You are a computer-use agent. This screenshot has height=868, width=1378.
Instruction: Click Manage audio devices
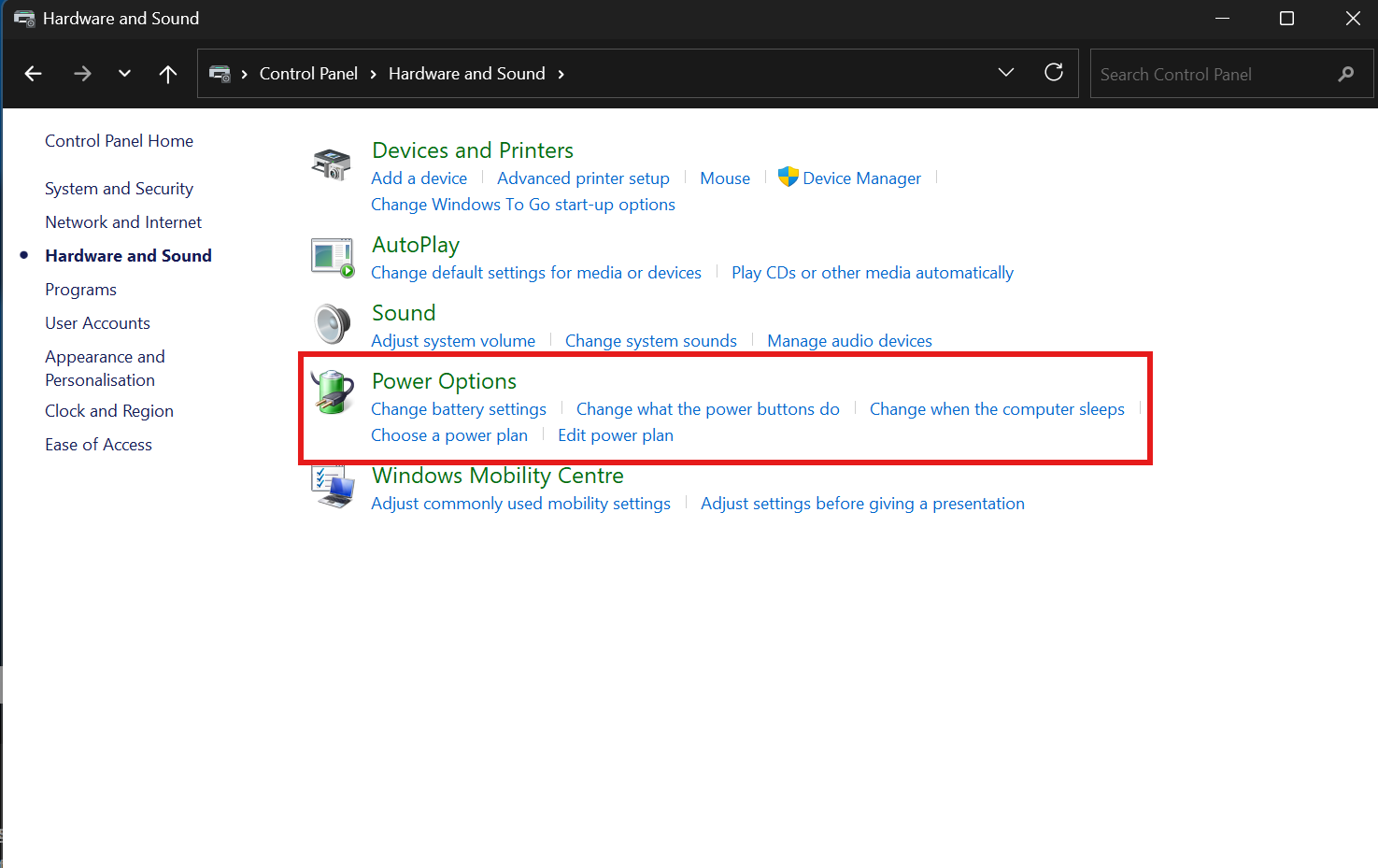849,341
